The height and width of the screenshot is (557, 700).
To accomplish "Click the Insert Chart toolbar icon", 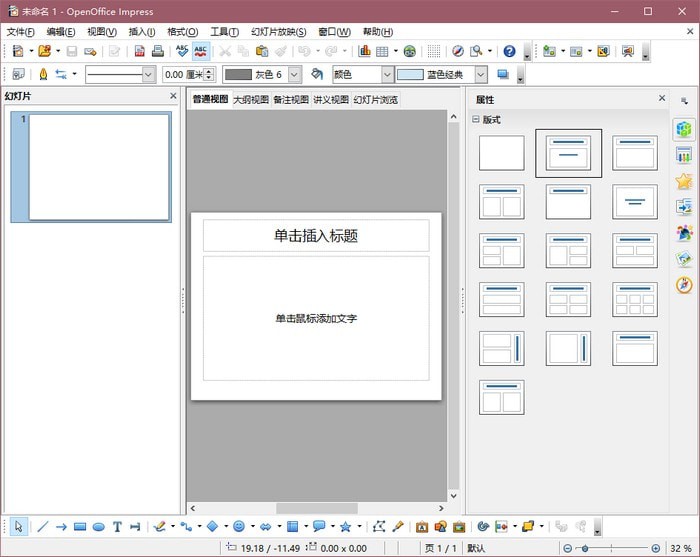I will 364,51.
